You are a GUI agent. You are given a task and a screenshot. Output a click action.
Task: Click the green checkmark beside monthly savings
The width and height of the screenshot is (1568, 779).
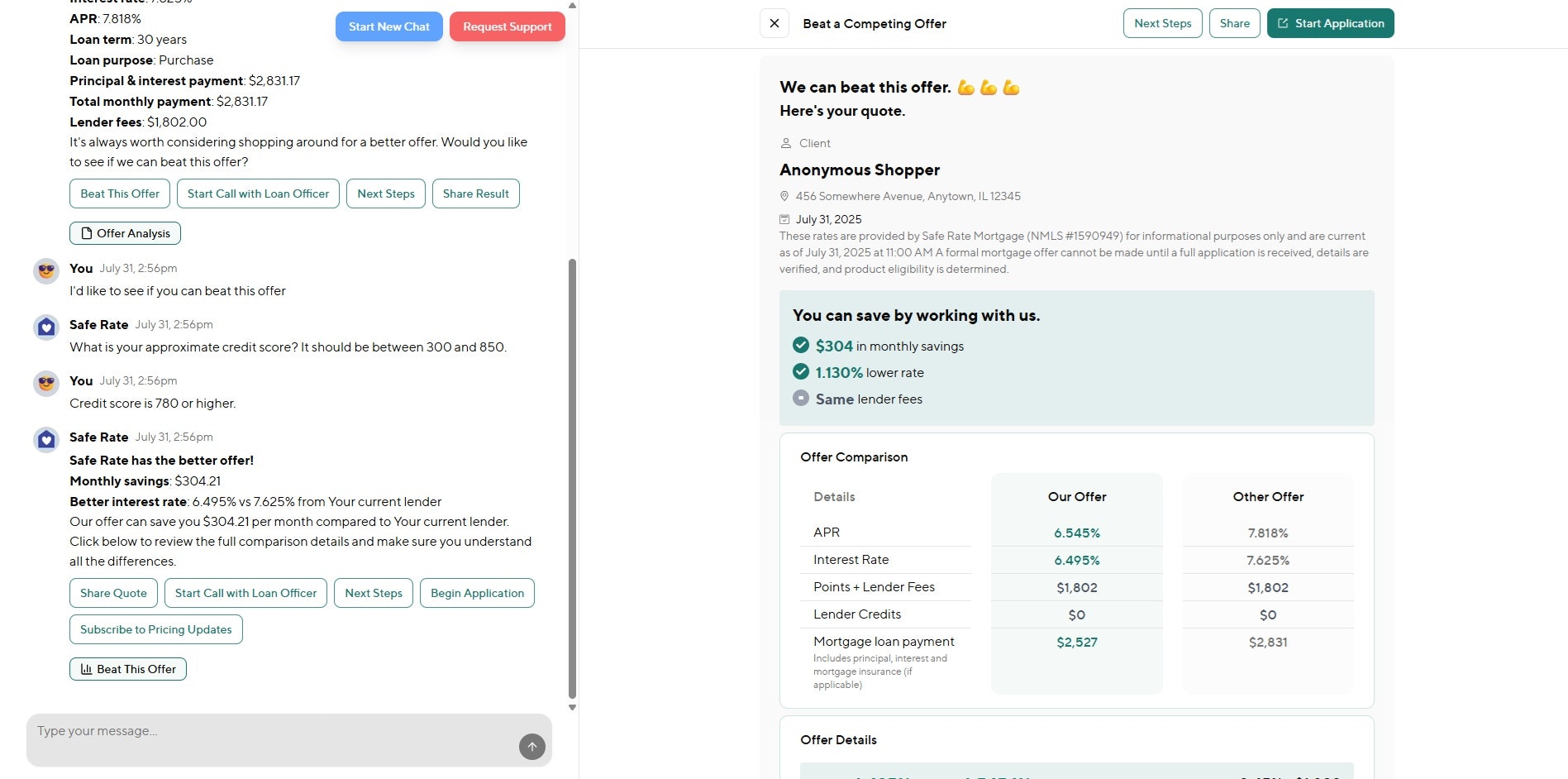[801, 346]
